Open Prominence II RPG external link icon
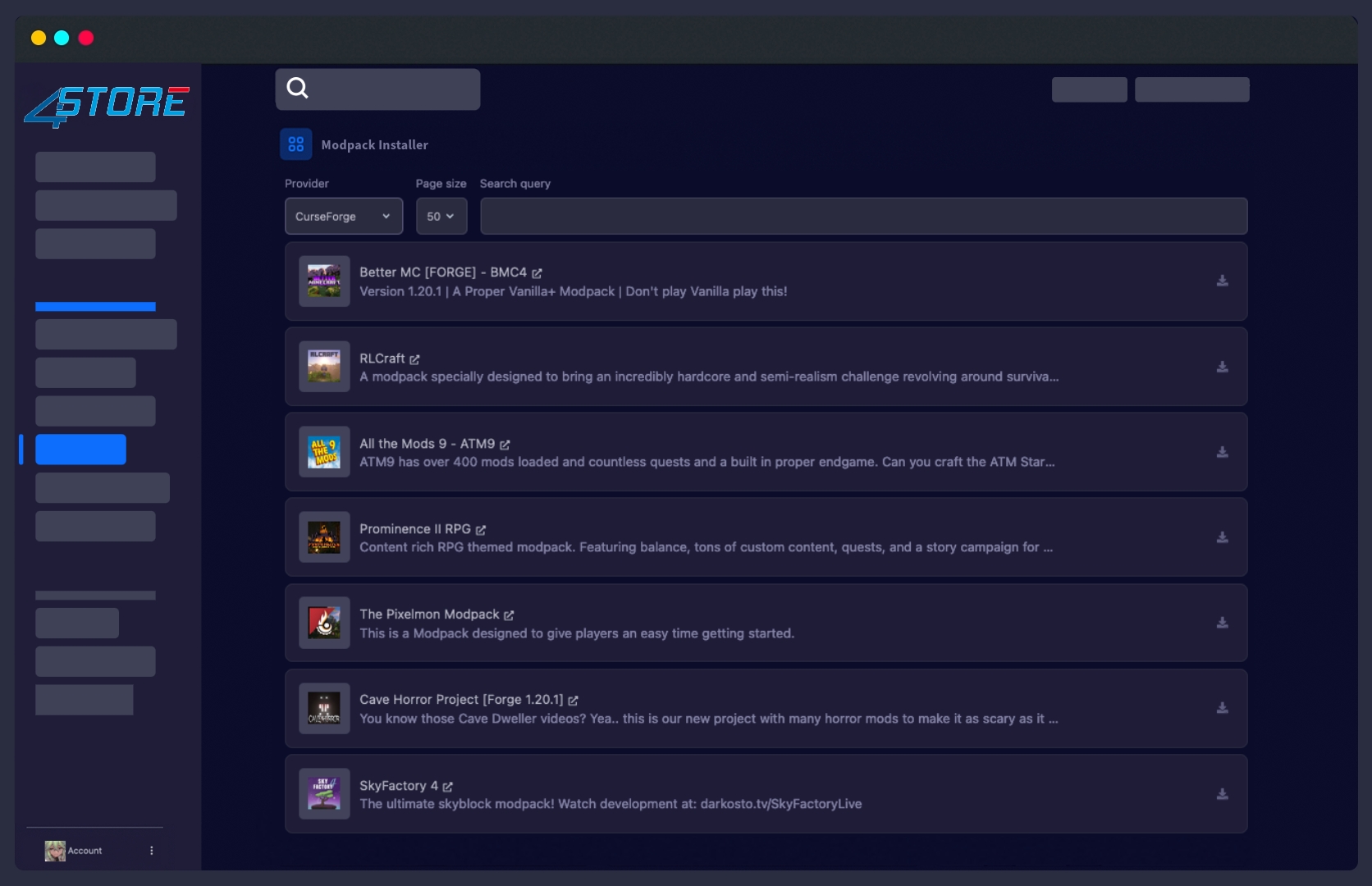1372x886 pixels. 481,530
